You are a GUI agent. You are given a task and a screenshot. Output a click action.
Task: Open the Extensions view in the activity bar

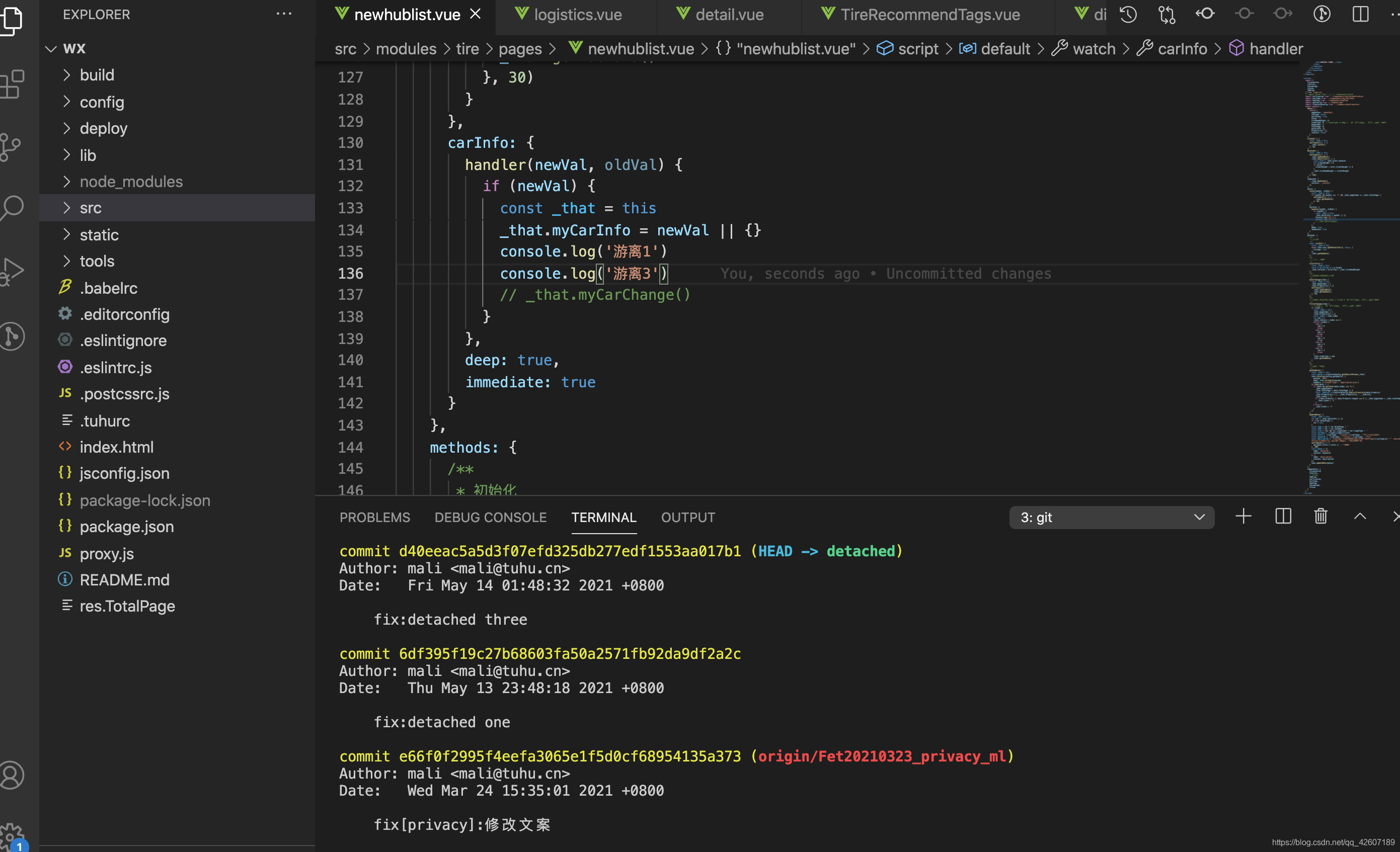pyautogui.click(x=13, y=84)
